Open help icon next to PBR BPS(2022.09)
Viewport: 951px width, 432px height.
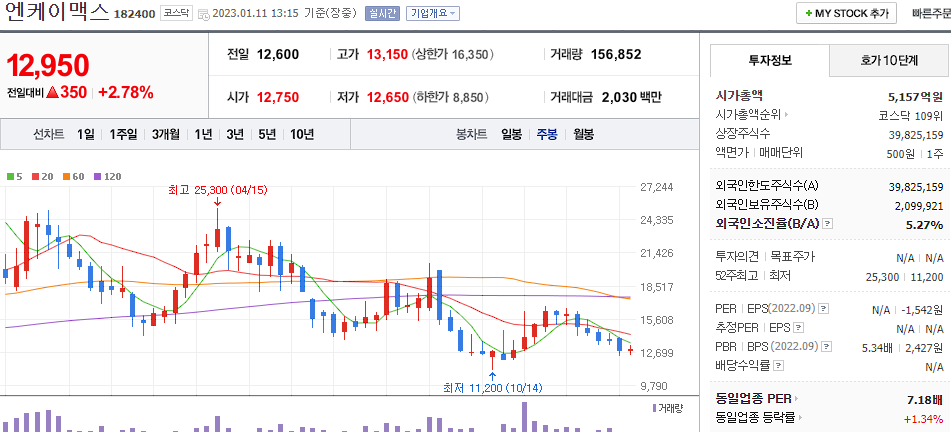(825, 347)
